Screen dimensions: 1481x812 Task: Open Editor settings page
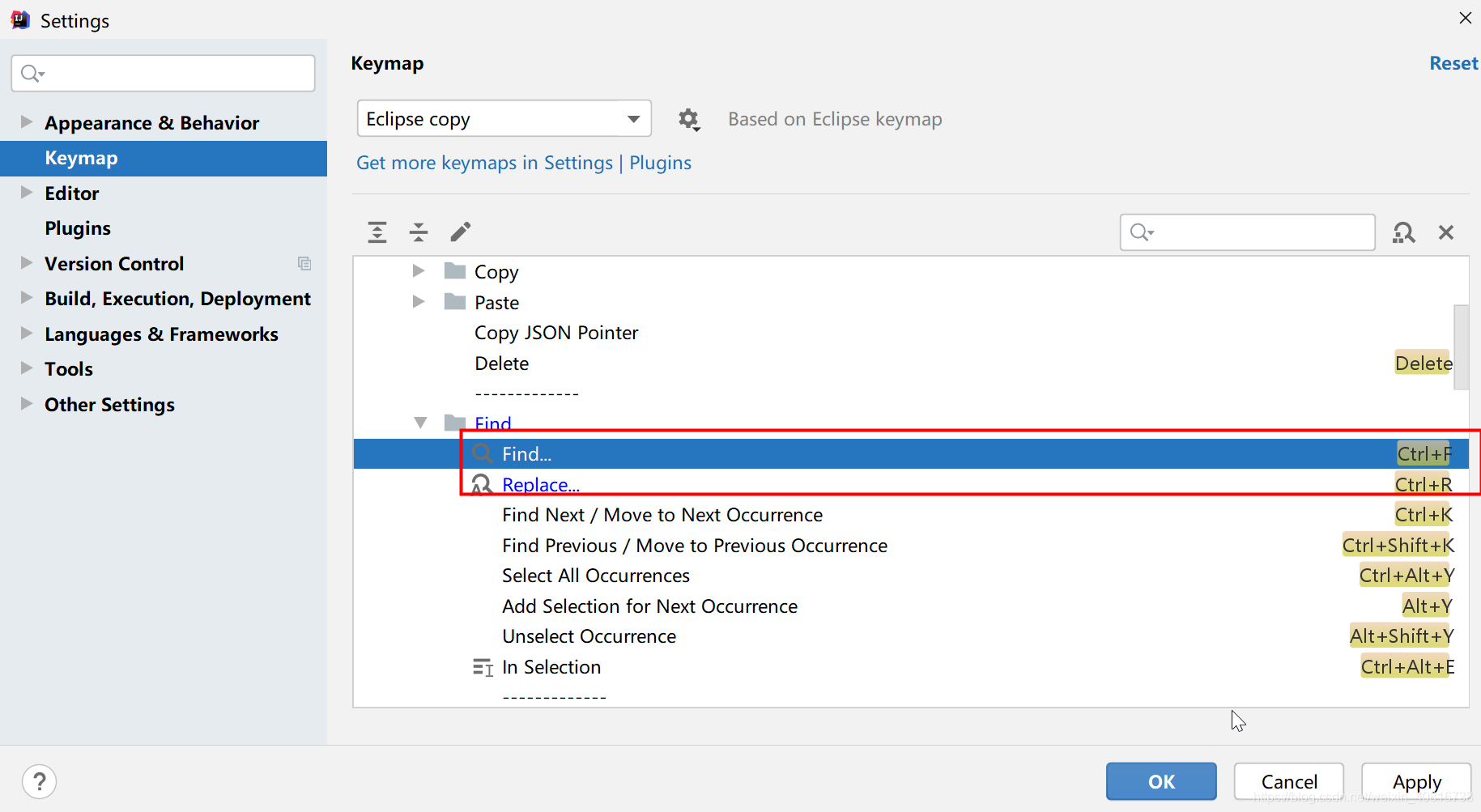[72, 193]
